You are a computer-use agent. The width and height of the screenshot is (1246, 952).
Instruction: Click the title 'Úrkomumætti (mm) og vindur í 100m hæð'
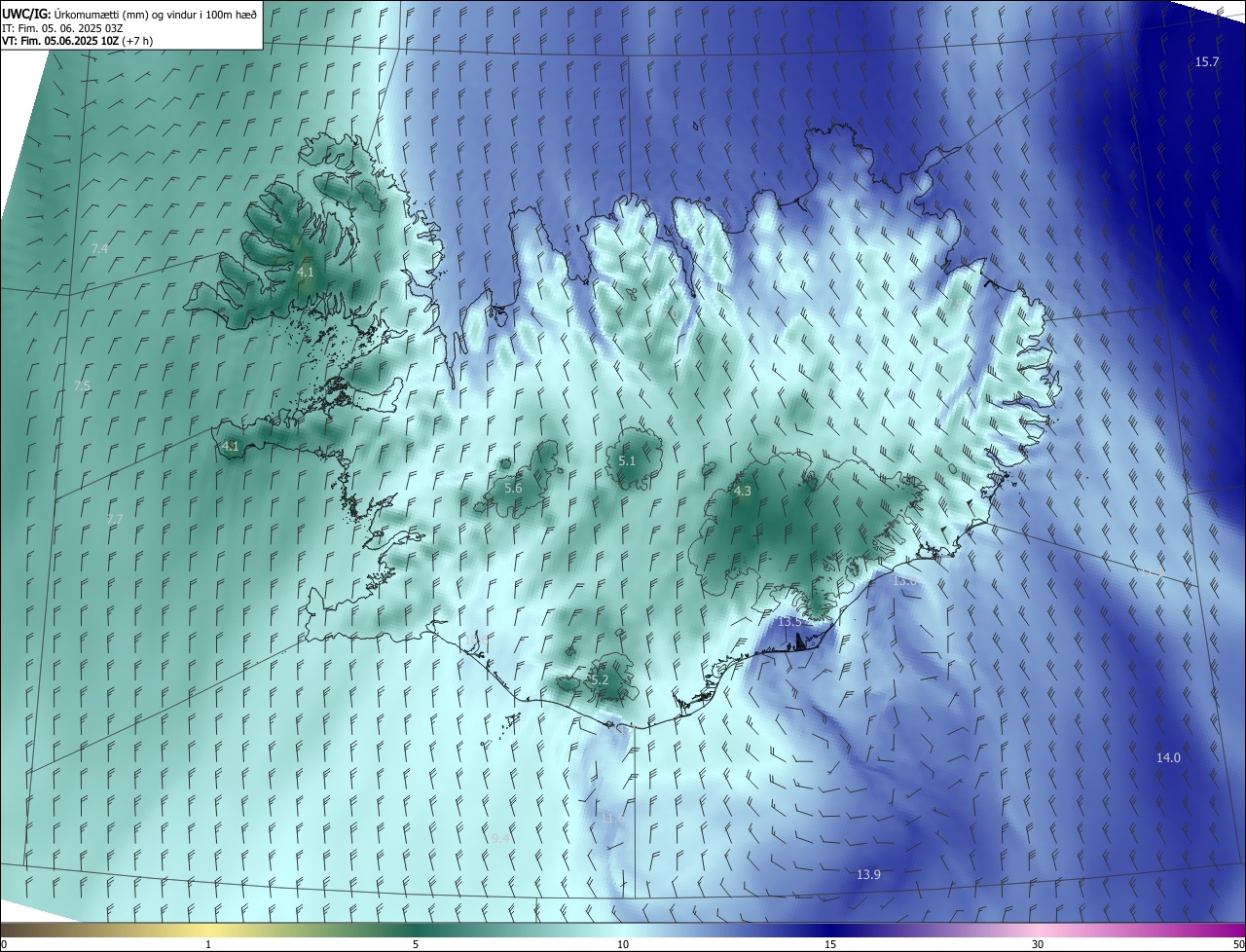click(154, 14)
